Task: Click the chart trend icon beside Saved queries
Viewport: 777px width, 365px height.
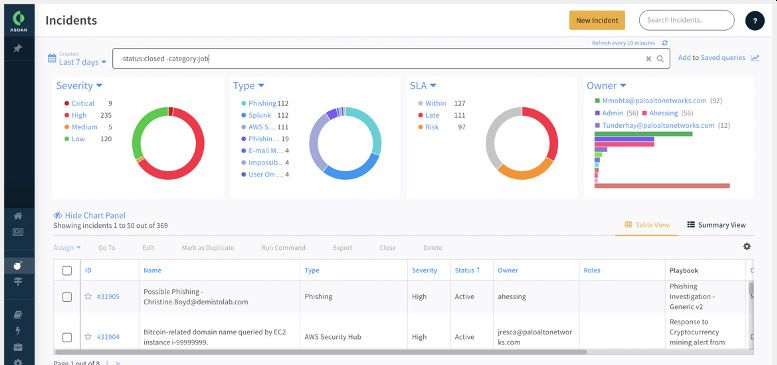Action: pos(755,57)
